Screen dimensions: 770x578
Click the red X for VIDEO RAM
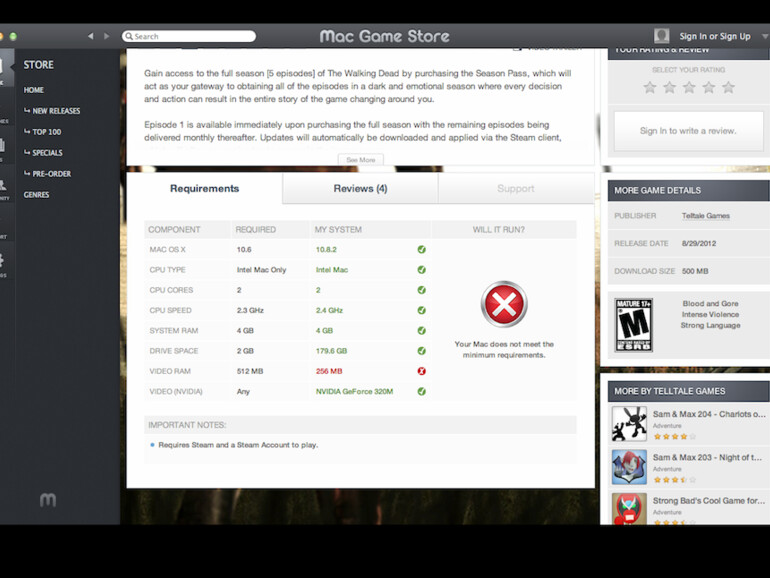click(421, 371)
